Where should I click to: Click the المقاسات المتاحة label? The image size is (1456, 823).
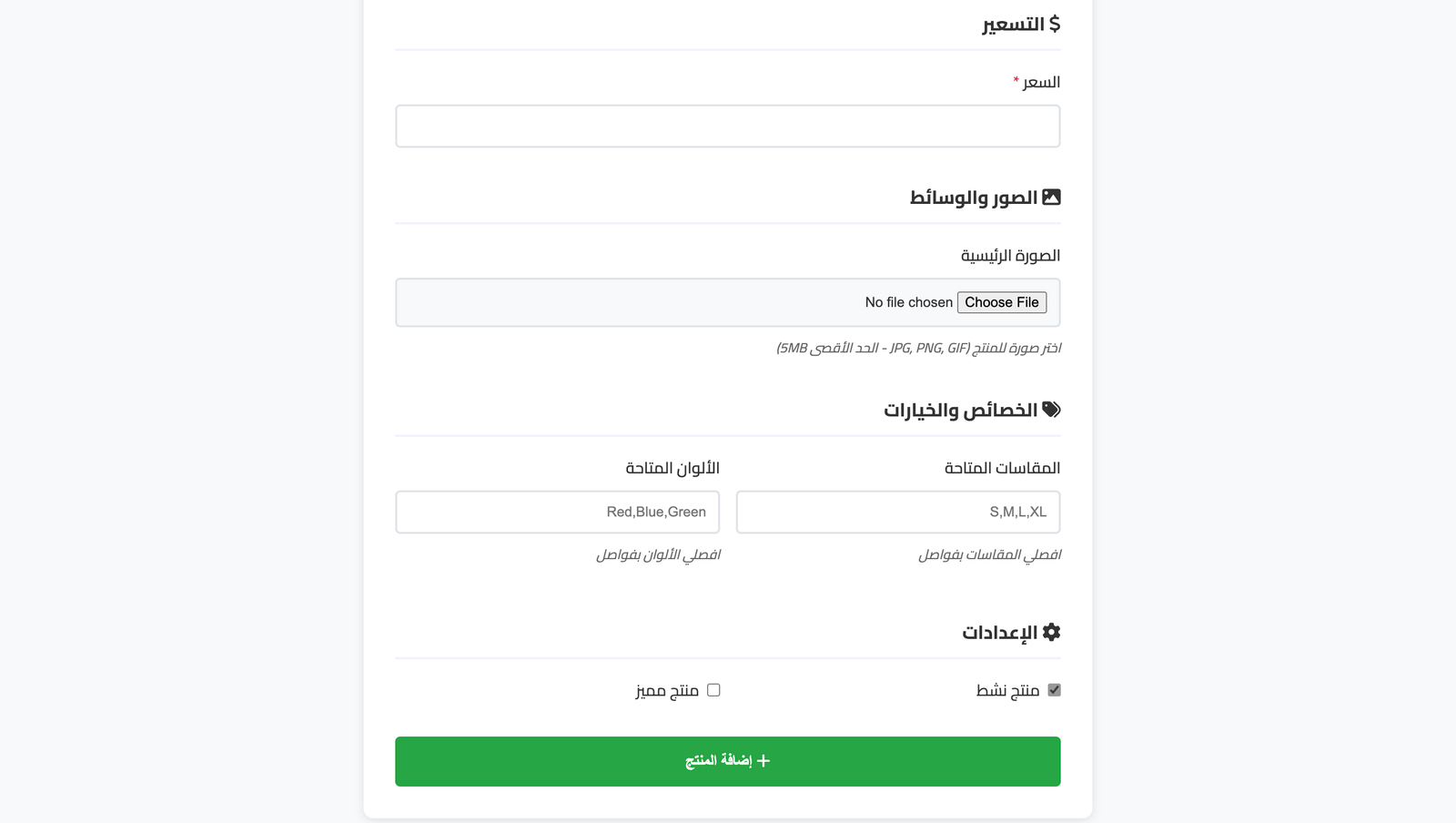pos(1002,468)
